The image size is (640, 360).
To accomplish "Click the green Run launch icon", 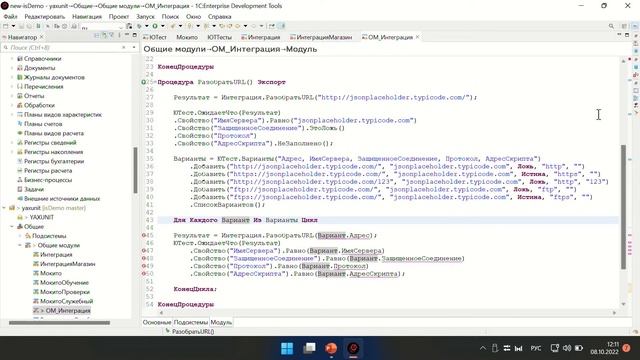I will [155, 26].
